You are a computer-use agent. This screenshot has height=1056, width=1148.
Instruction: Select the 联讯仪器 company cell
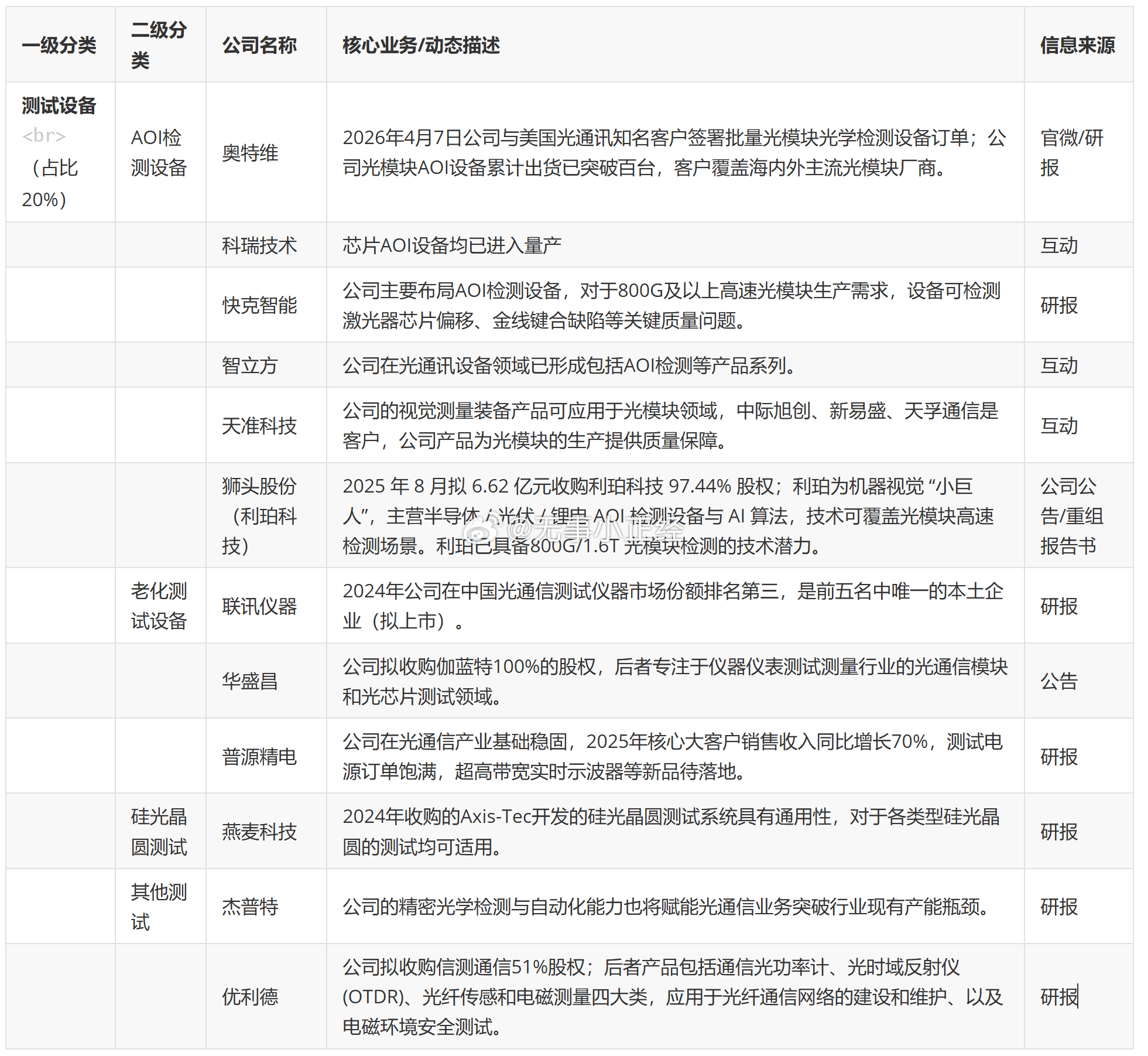tap(259, 606)
